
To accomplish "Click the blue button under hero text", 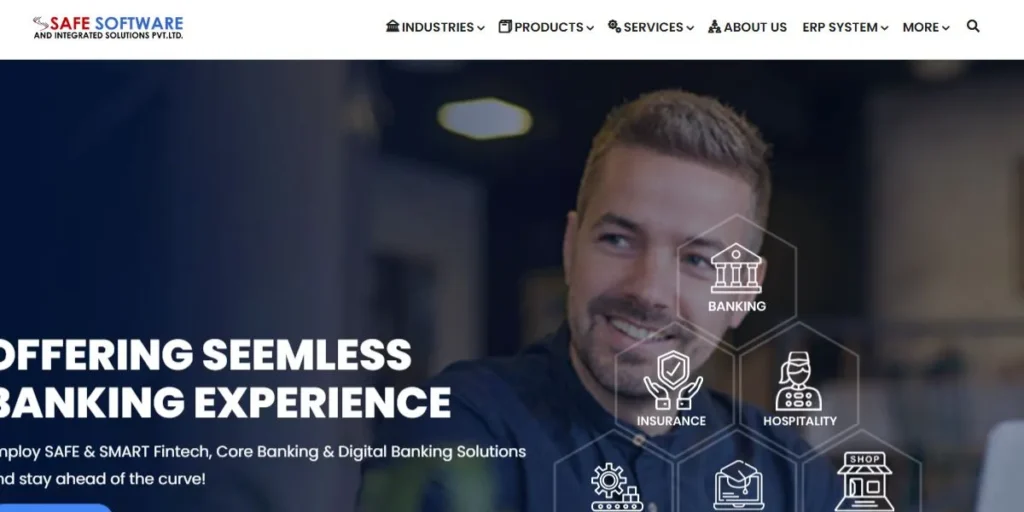I will point(56,507).
